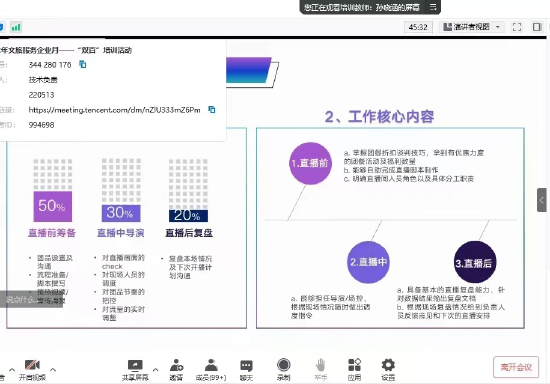Click the host name 技术负责
Screen dimensions: 550x384
[43, 80]
